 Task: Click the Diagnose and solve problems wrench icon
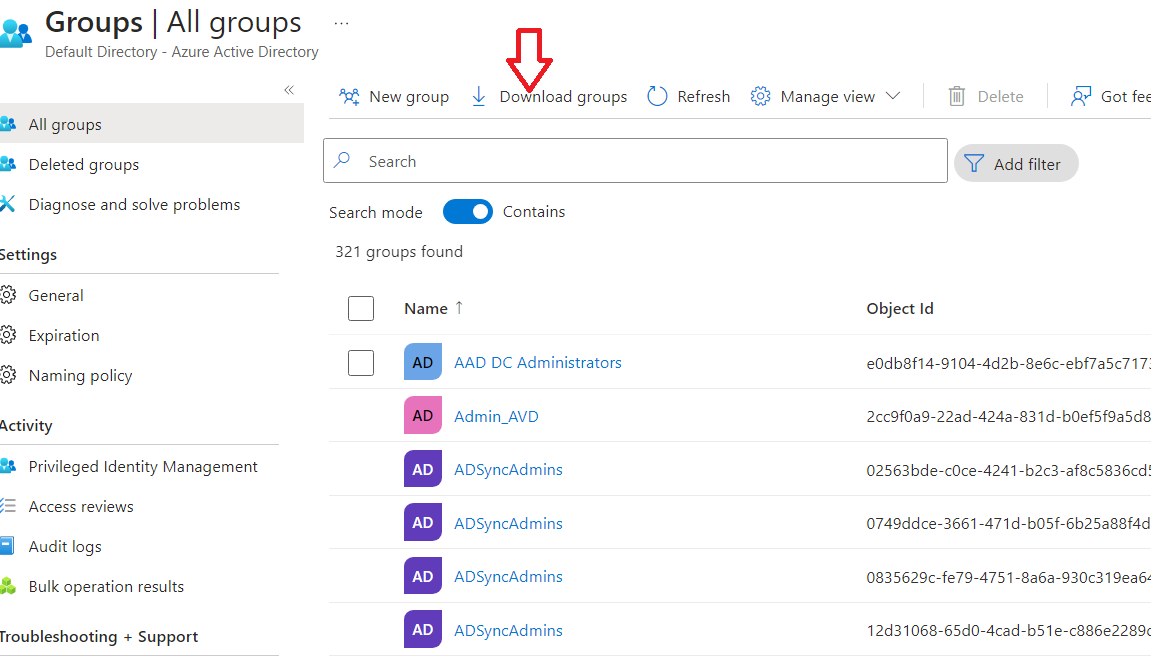coord(7,204)
